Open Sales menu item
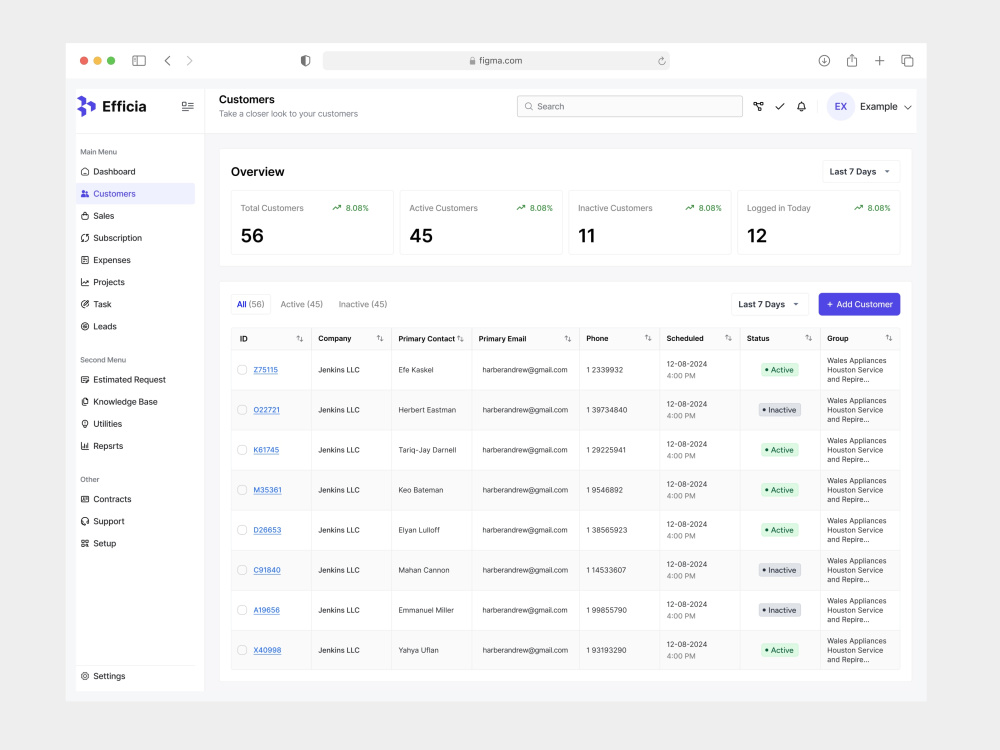 (135, 216)
